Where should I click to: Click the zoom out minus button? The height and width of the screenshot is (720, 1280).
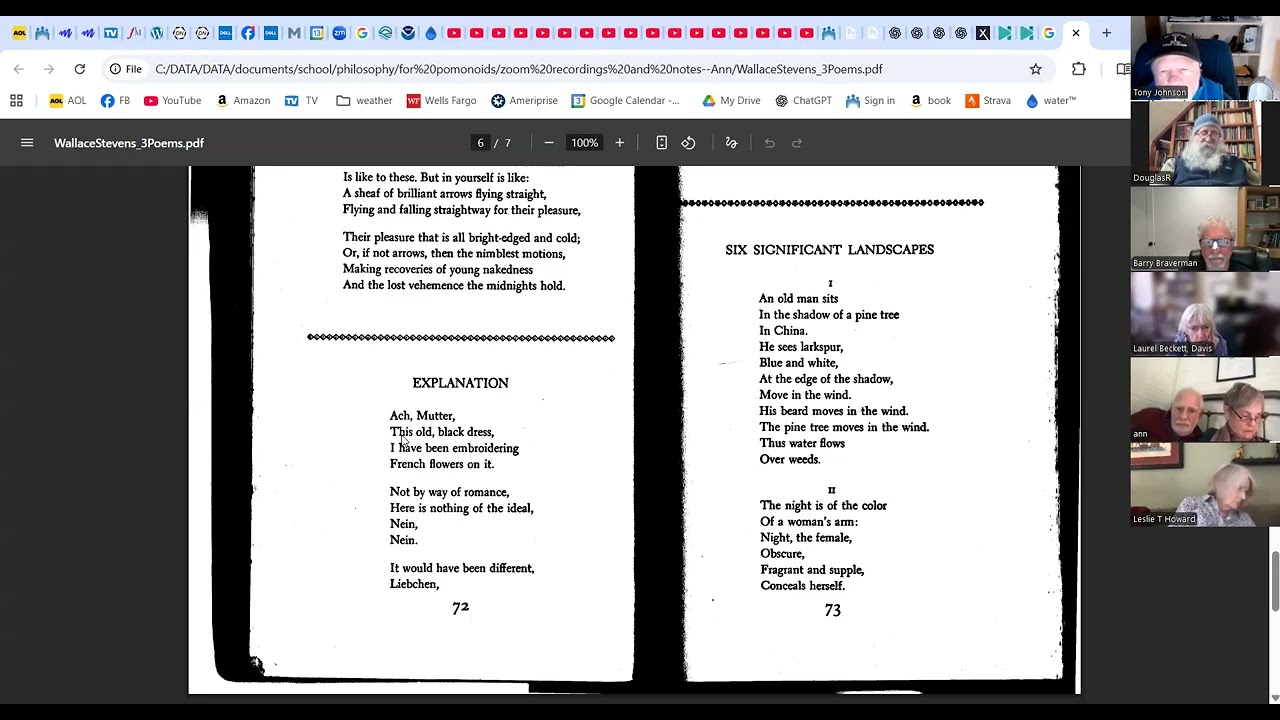[549, 143]
